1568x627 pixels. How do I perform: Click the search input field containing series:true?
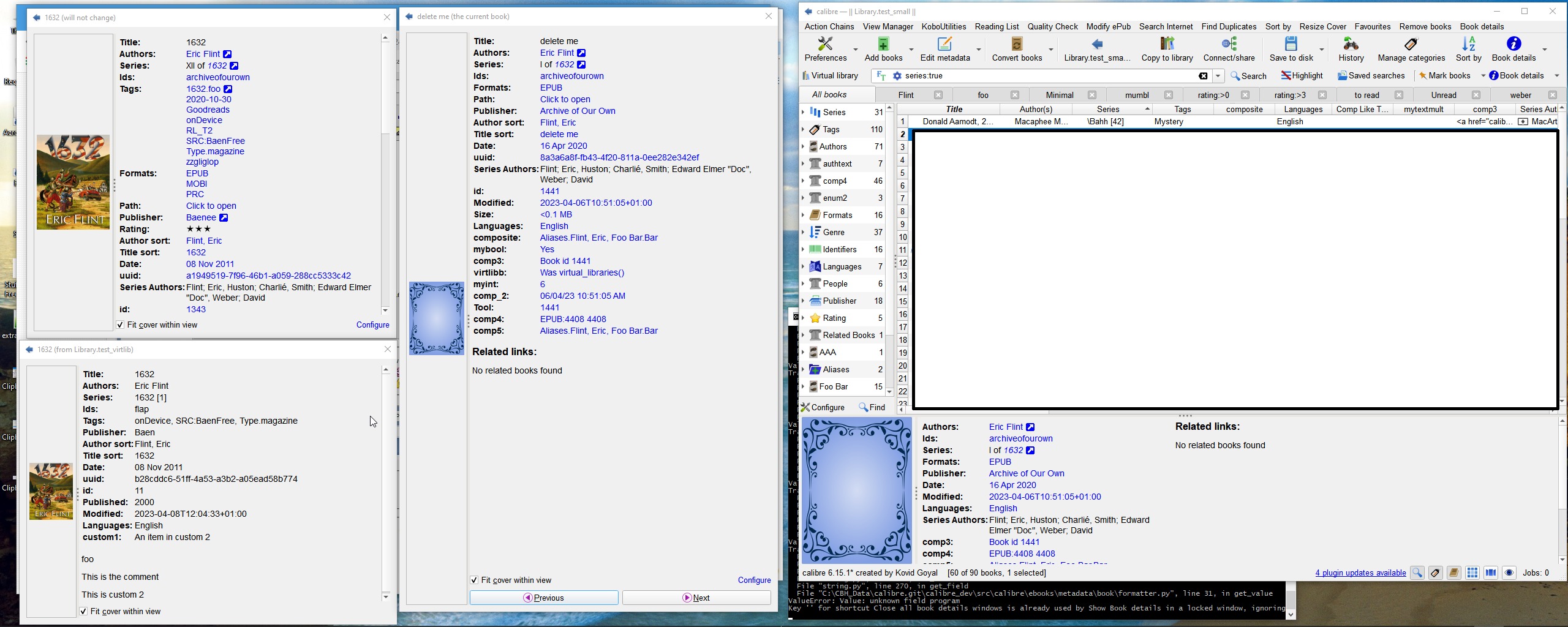[x=1049, y=76]
